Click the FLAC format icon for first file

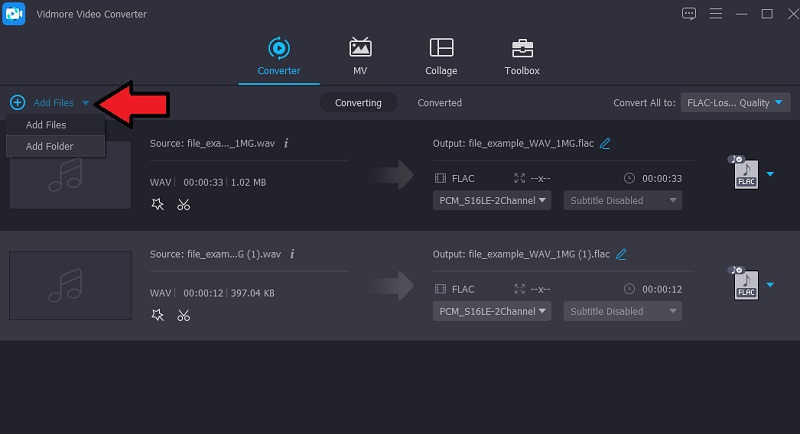click(x=746, y=173)
